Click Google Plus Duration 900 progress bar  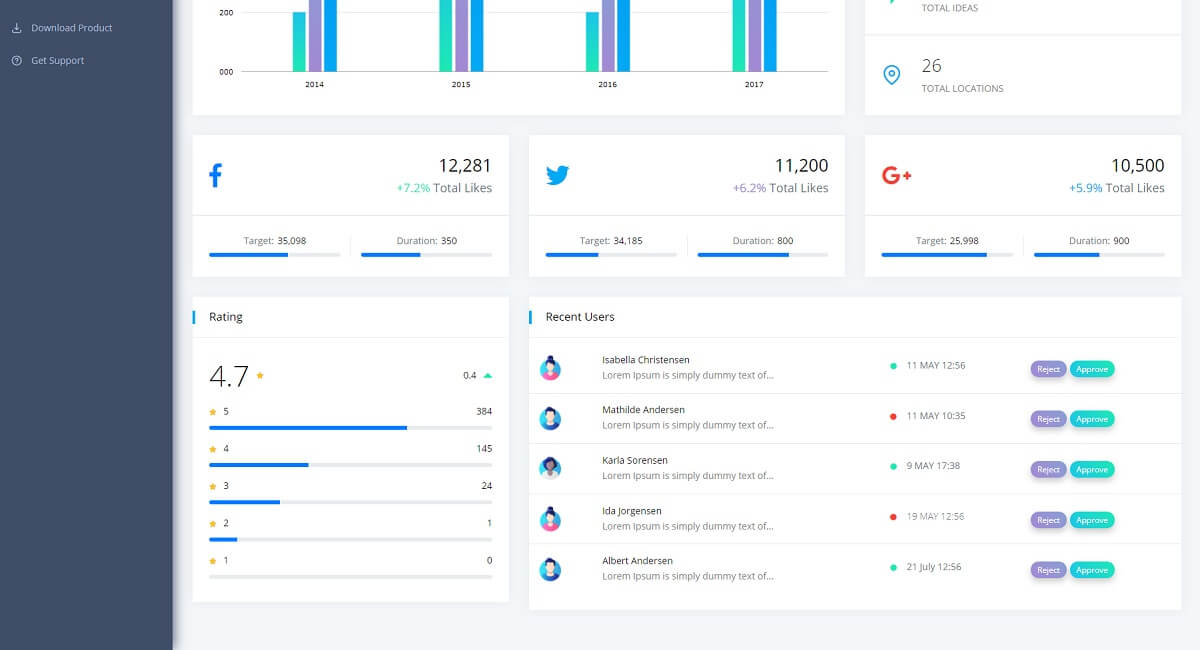pos(1099,255)
